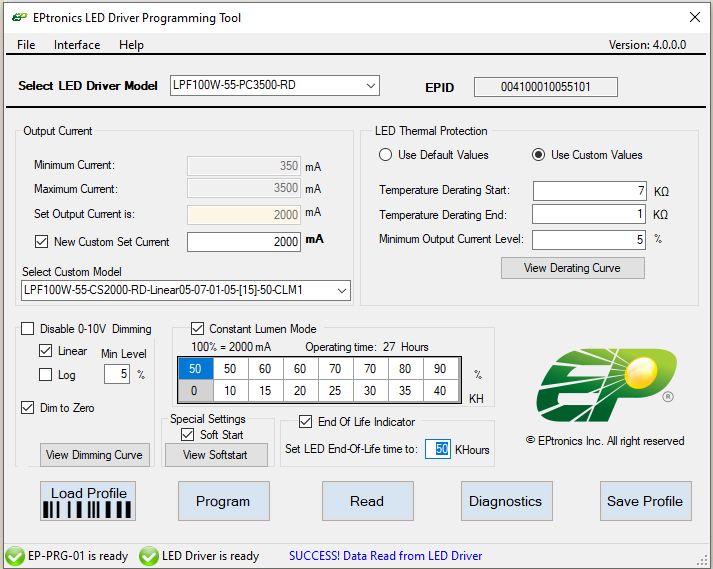Select the Use Default Values radio button
The height and width of the screenshot is (569, 713).
(385, 155)
